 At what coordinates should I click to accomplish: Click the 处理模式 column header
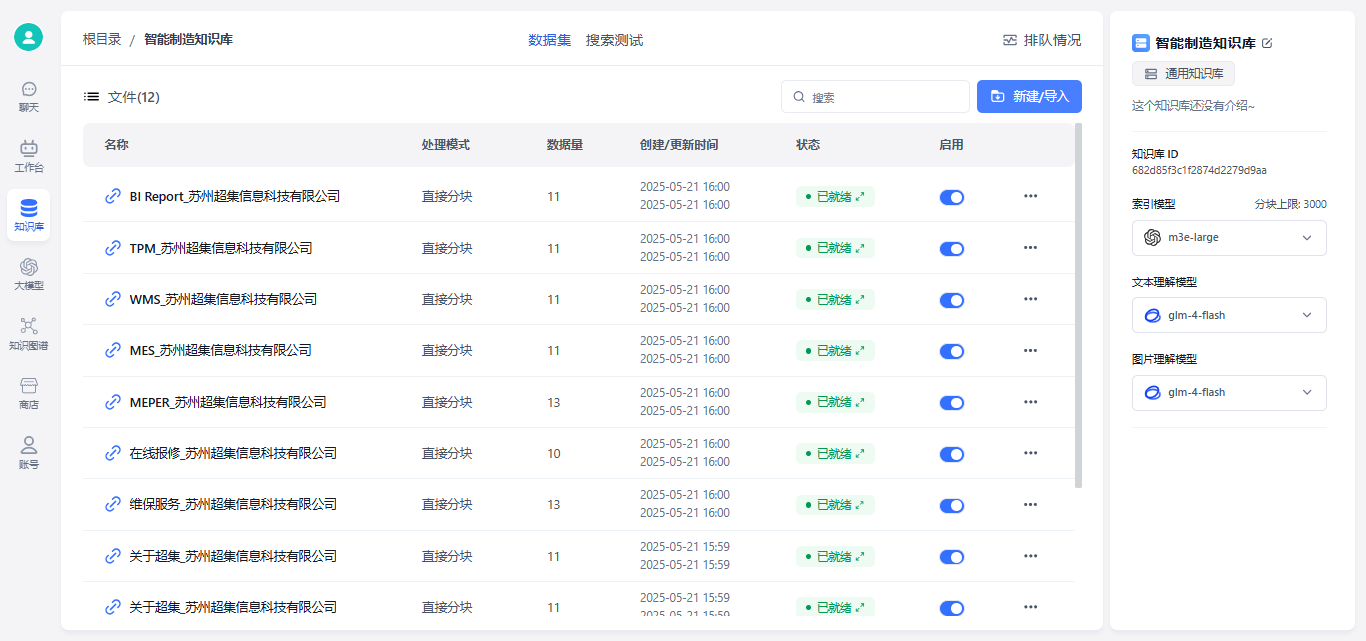446,145
